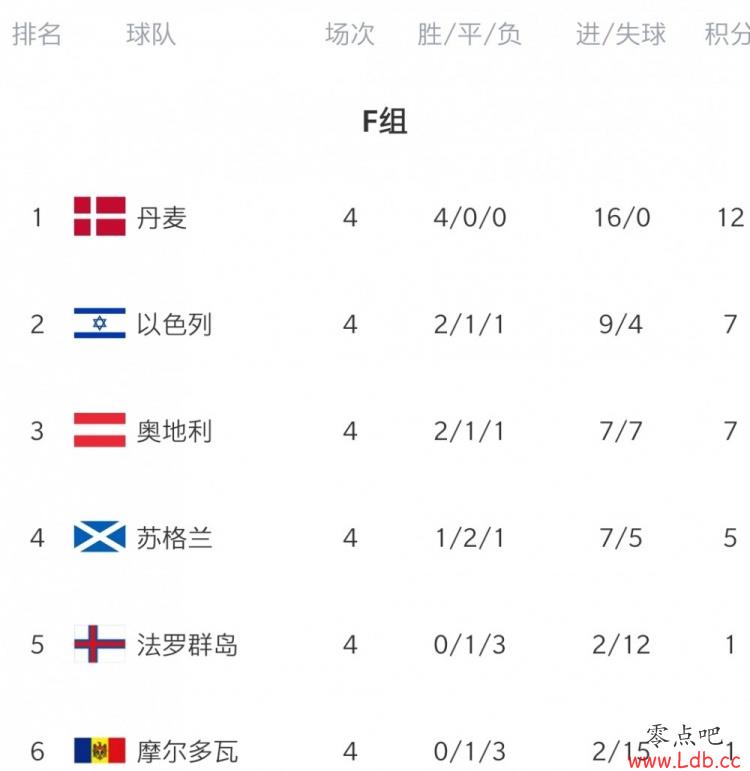Screen dimensions: 750x771
Task: Click the F组 group heading
Action: point(385,121)
